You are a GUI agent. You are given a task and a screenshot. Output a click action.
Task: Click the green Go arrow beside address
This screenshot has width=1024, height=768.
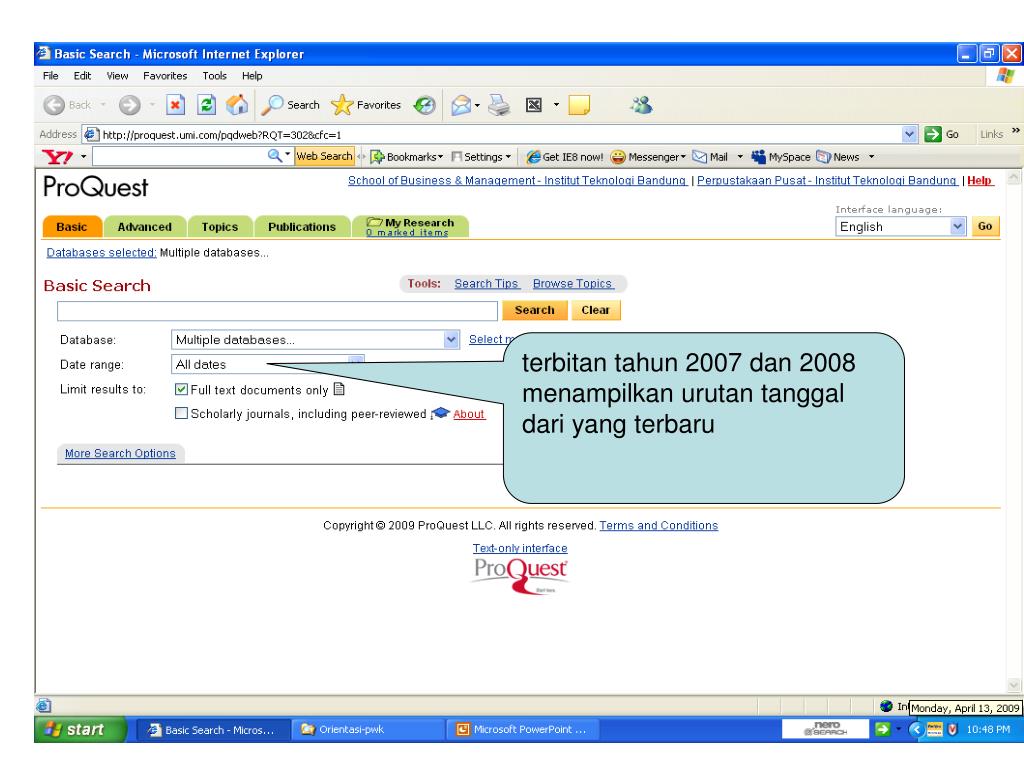coord(933,135)
